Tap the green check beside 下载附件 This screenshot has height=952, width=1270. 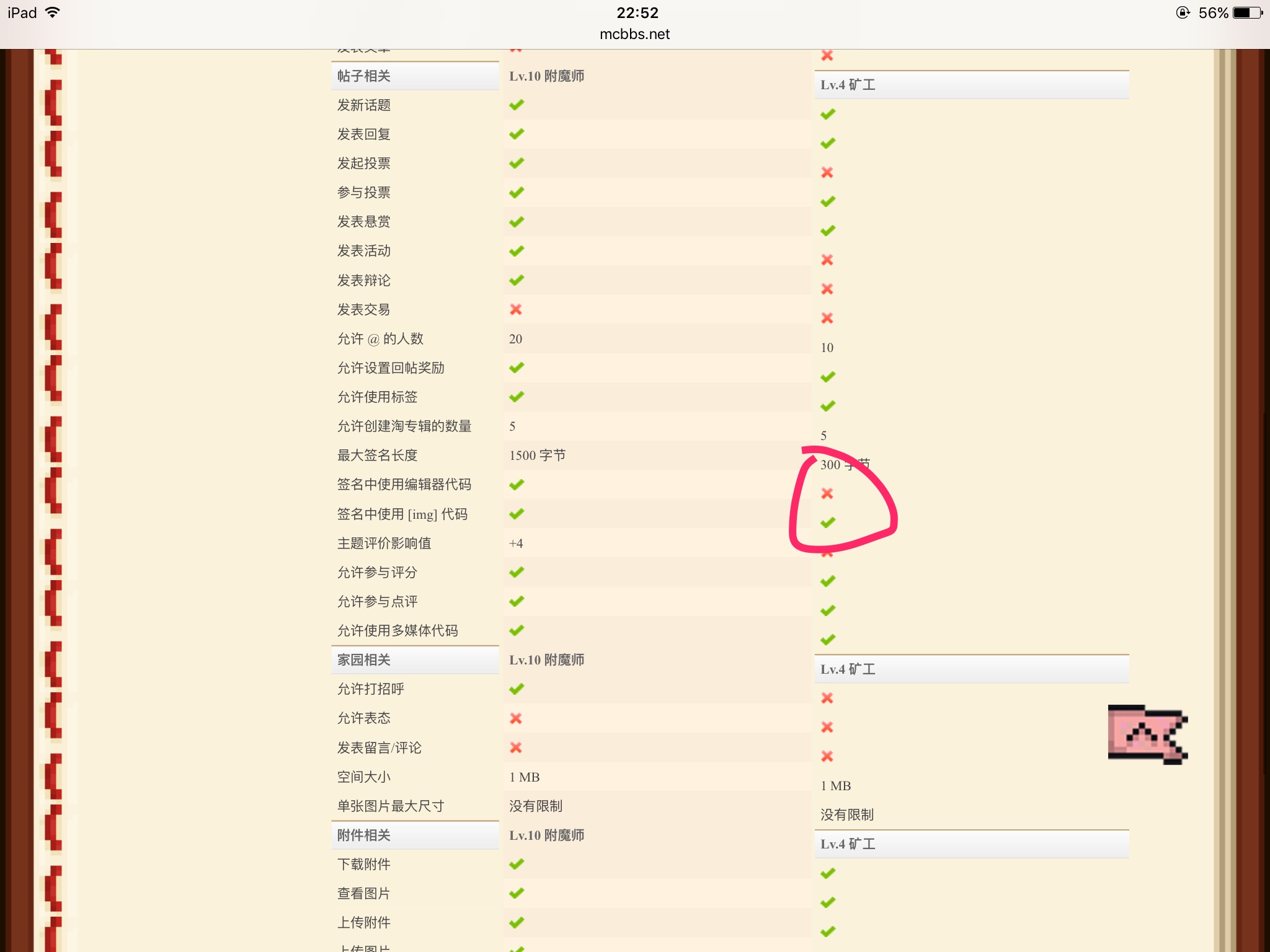[x=517, y=864]
